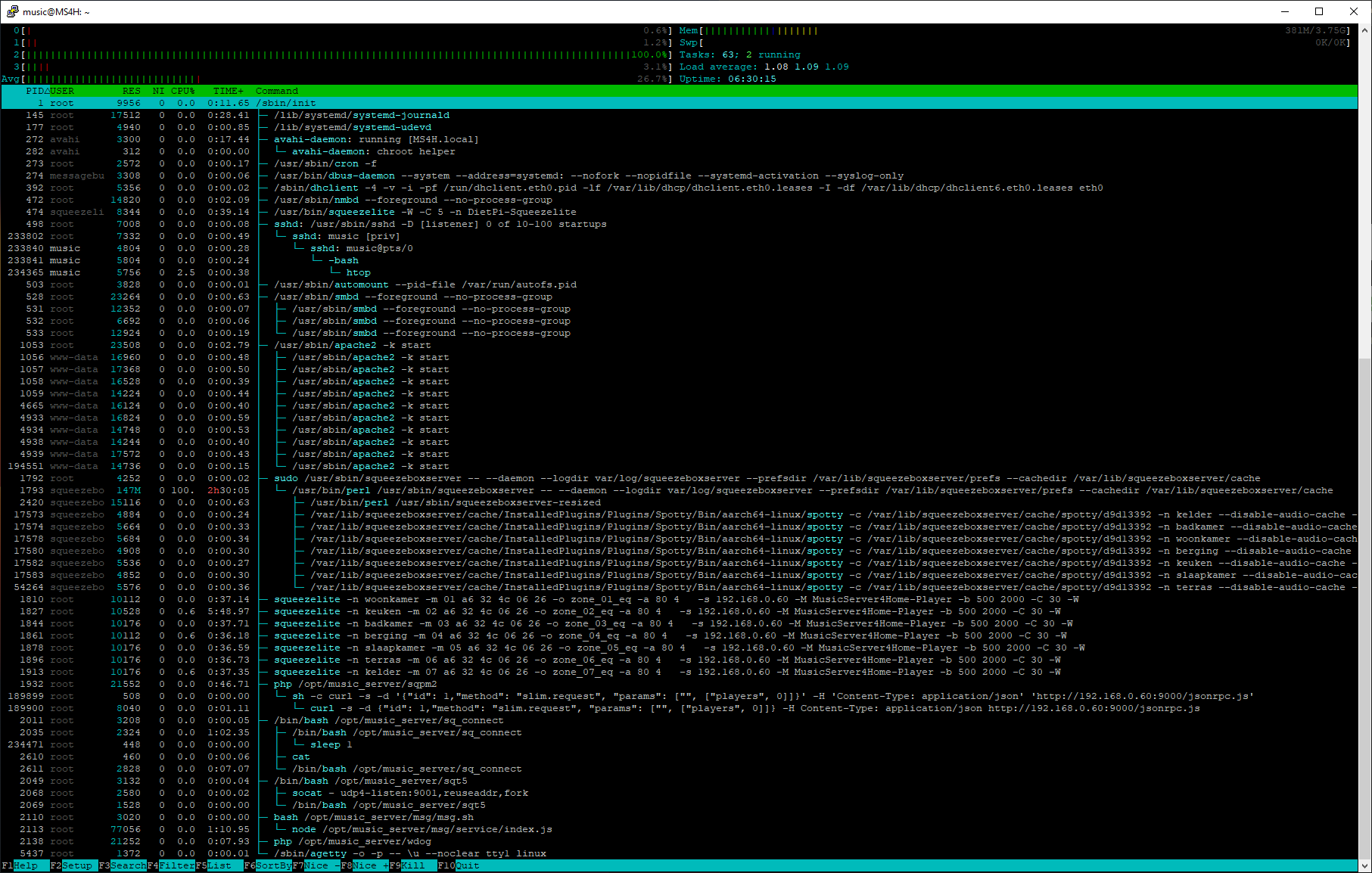The width and height of the screenshot is (1372, 873).
Task: Click F9 Kill in the function bar
Action: [x=412, y=865]
